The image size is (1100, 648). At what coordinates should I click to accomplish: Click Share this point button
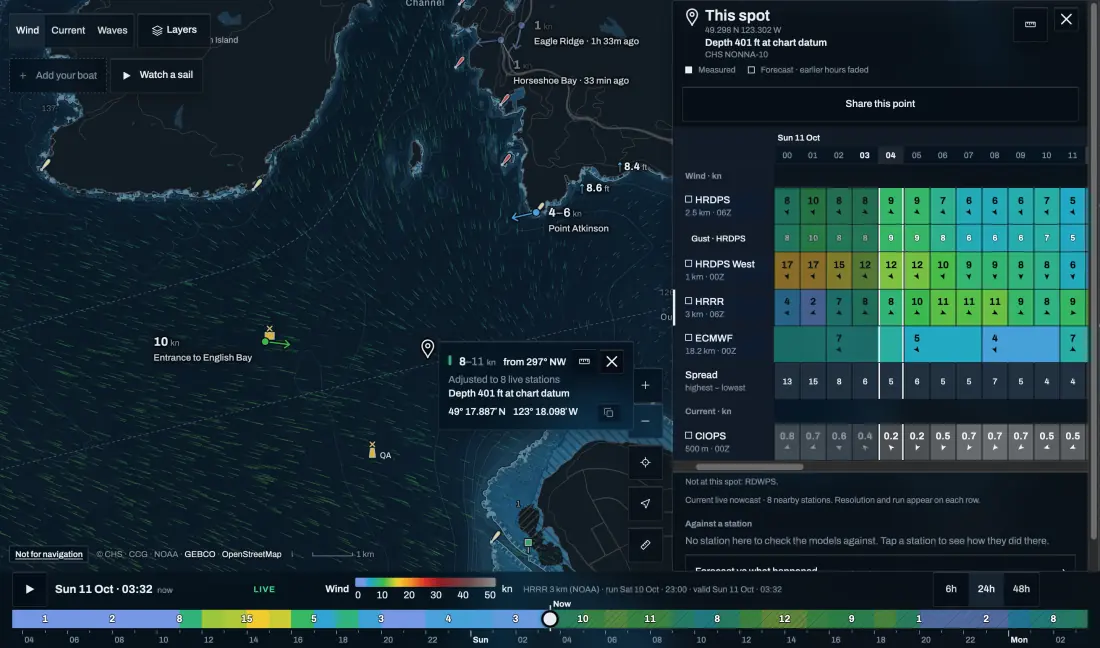[880, 104]
